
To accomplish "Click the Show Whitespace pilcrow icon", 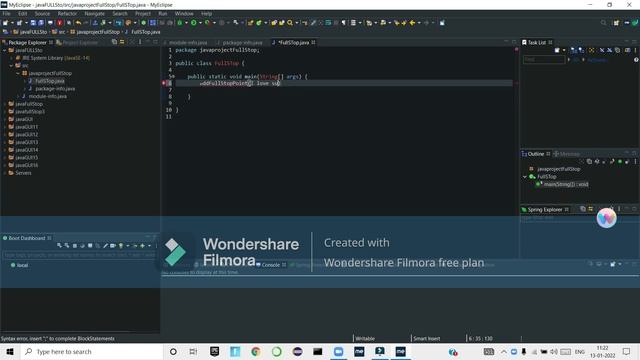I will click(344, 23).
